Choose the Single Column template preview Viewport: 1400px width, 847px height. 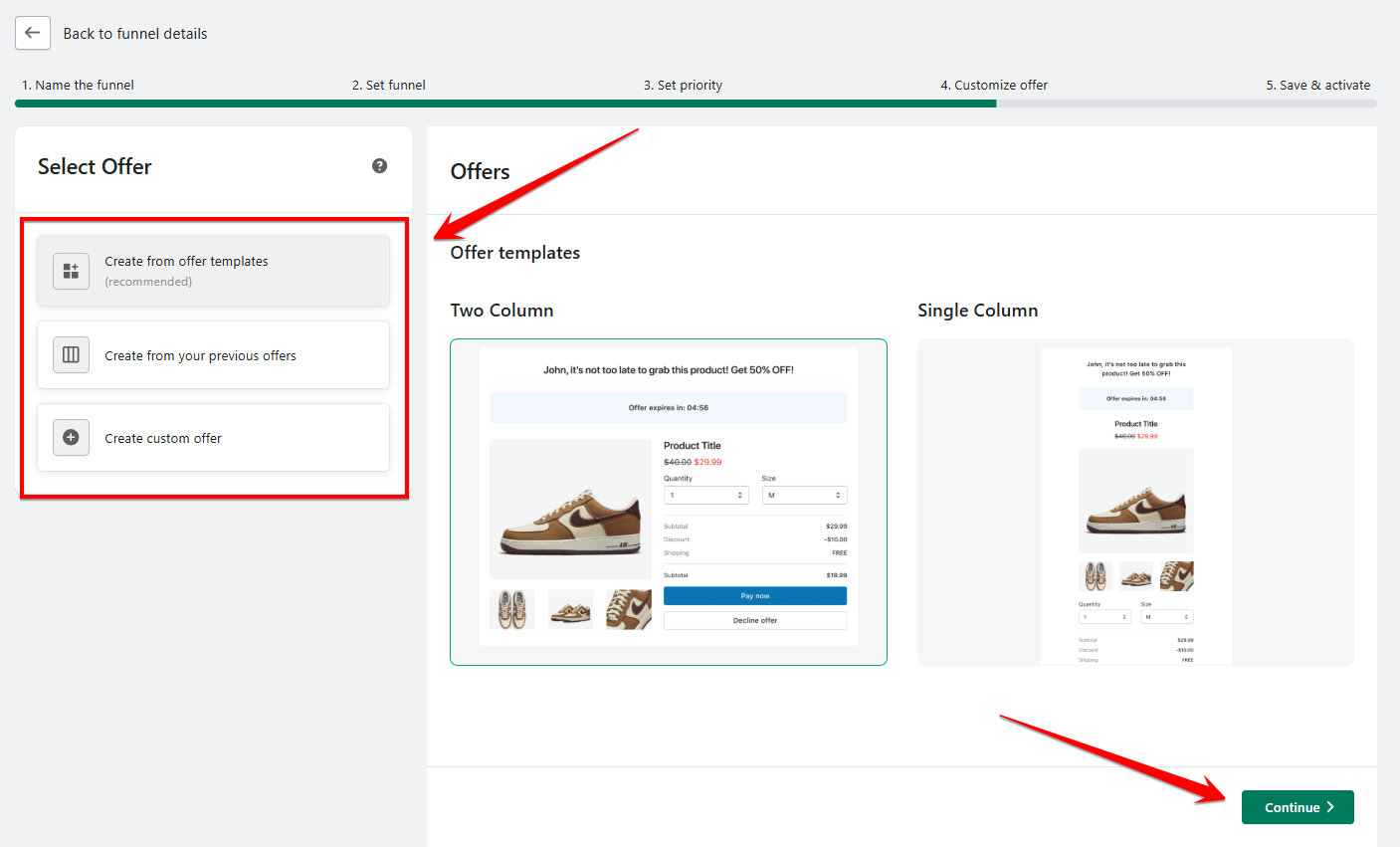(x=1135, y=502)
